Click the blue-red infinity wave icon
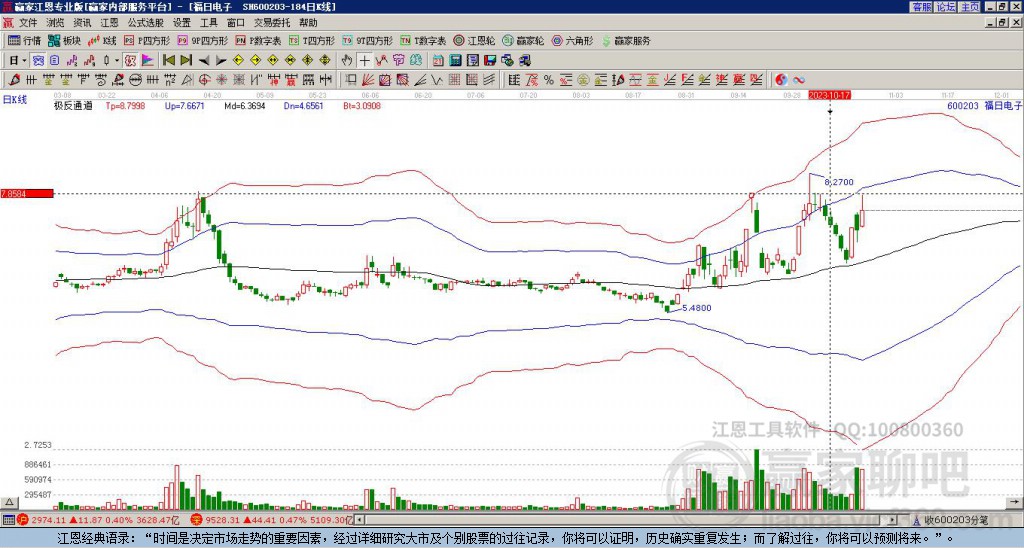 pos(799,80)
